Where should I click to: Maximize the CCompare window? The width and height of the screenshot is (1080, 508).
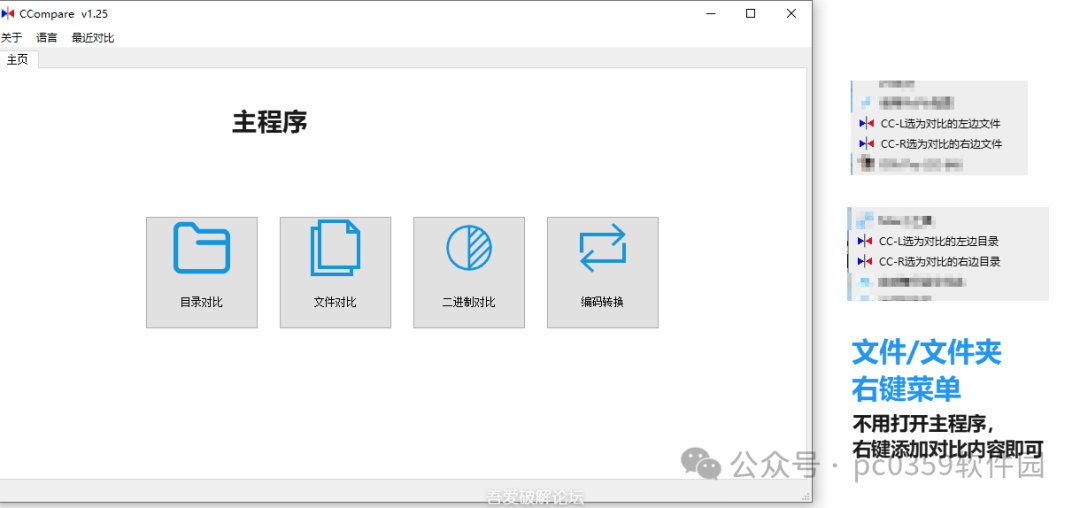tap(750, 14)
